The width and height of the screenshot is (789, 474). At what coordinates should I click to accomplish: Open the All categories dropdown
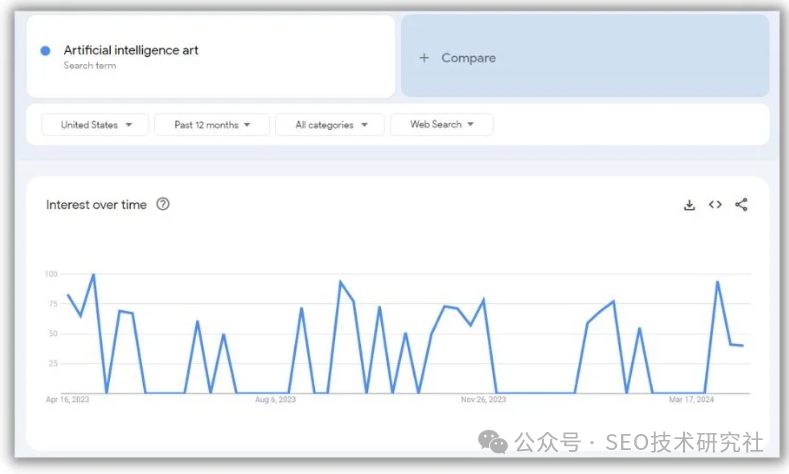point(331,125)
